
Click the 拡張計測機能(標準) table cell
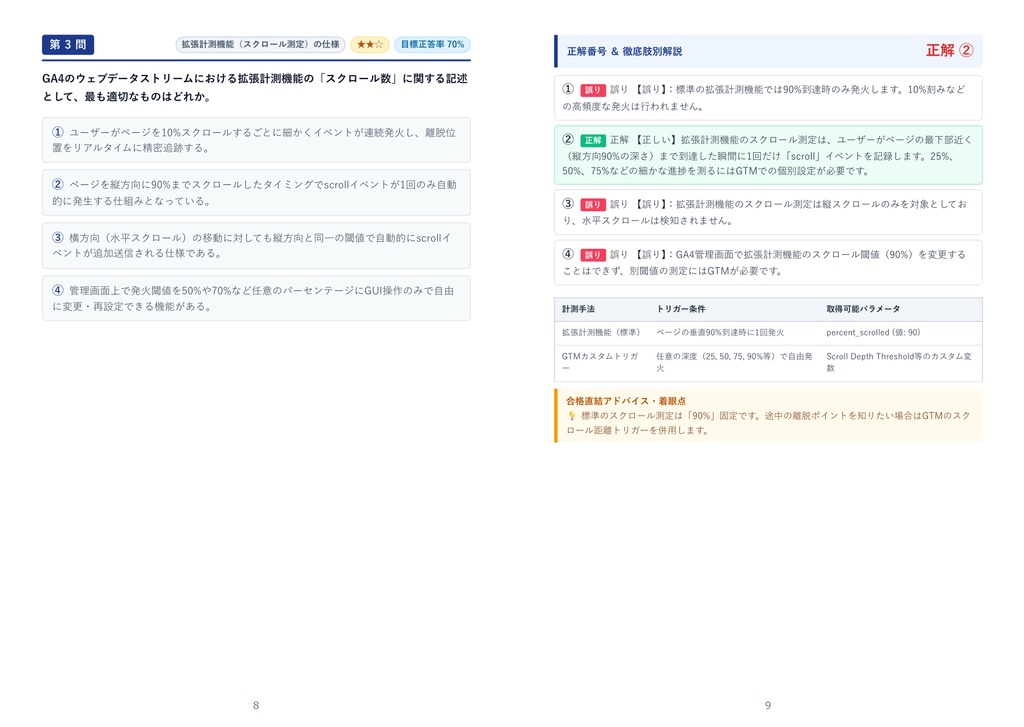tap(602, 332)
